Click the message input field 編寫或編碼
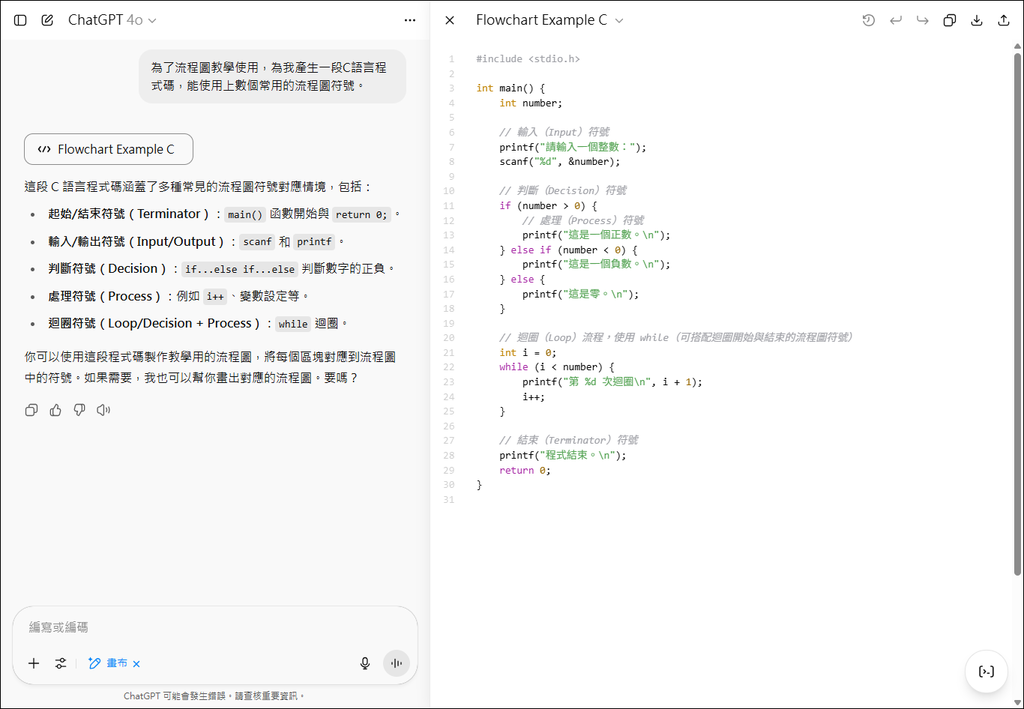Image resolution: width=1024 pixels, height=709 pixels. [x=215, y=627]
